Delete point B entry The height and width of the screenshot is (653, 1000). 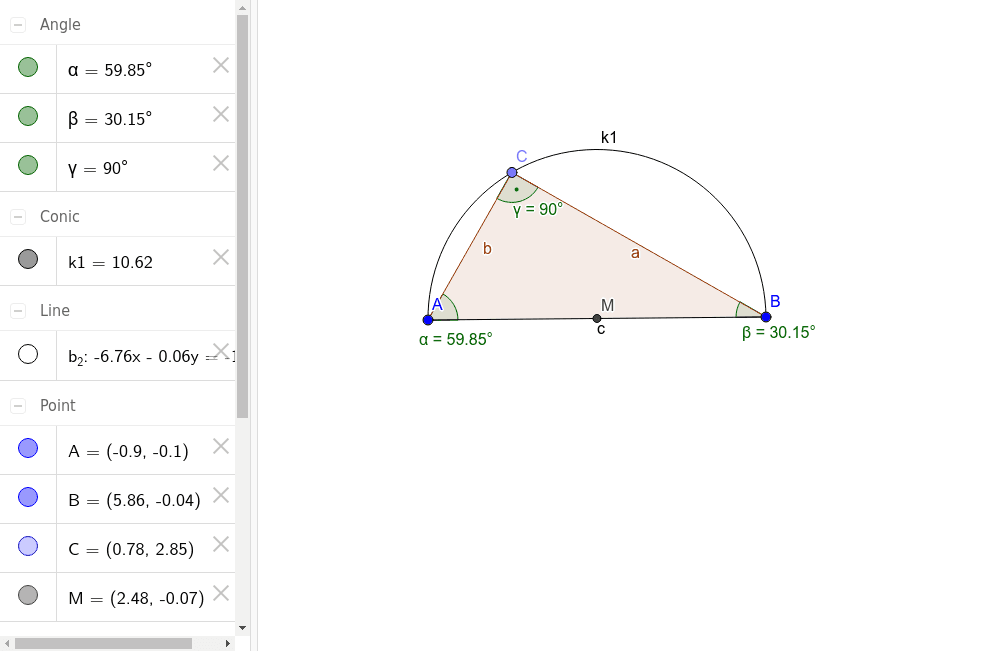point(221,495)
